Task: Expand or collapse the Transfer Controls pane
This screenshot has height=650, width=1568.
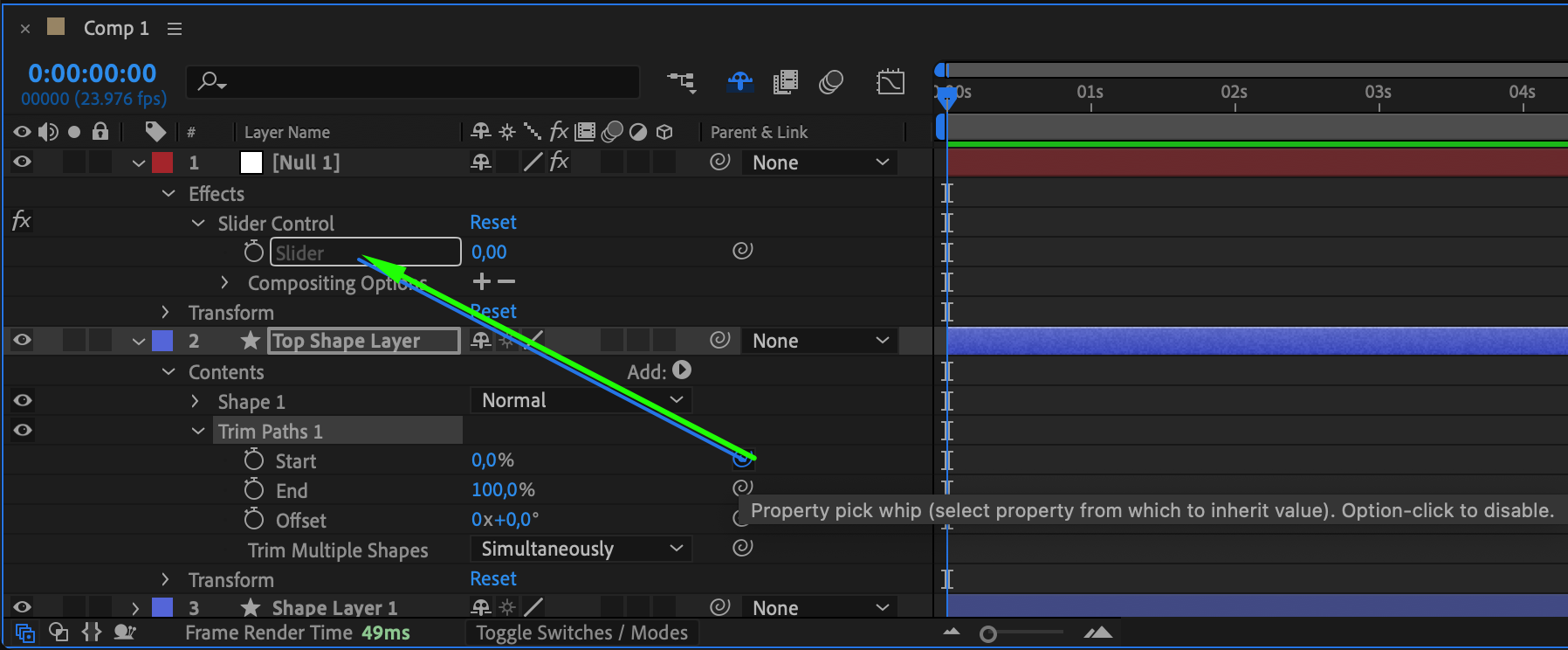Action: coord(58,633)
